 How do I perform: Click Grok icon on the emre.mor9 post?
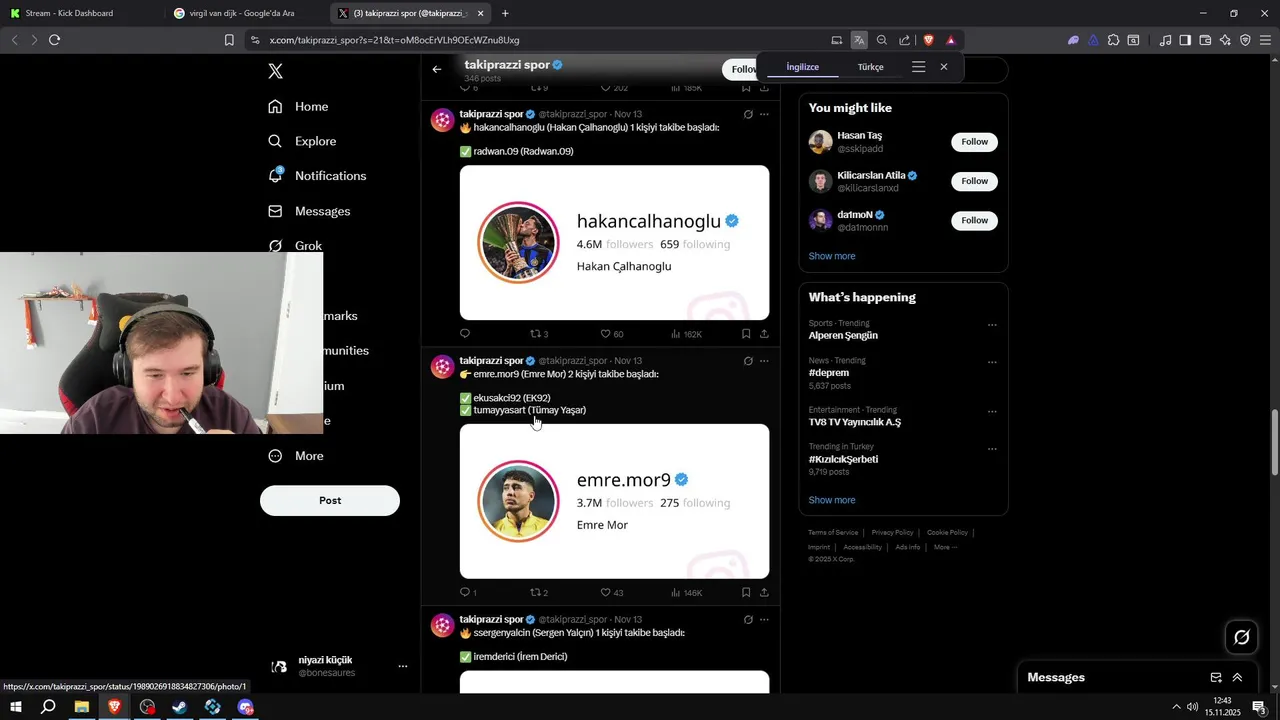coord(748,361)
